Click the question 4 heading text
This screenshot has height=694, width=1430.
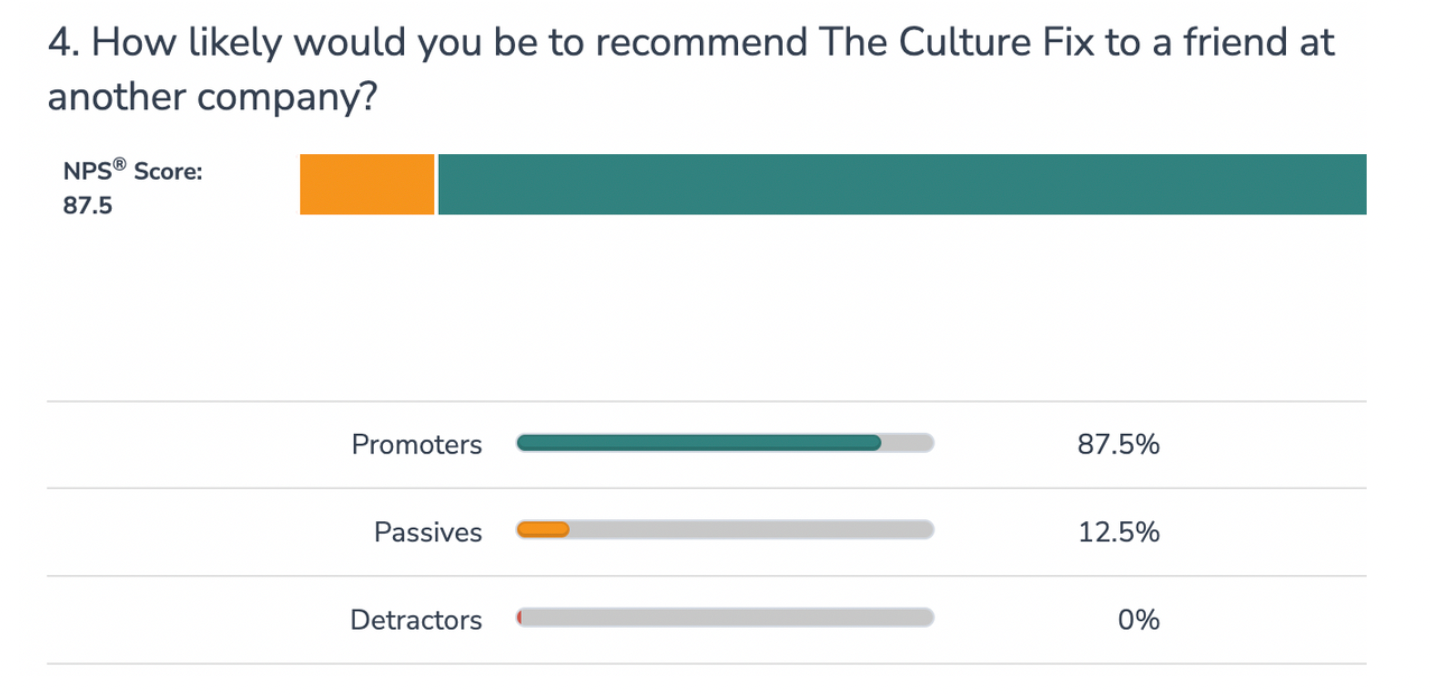pos(690,44)
